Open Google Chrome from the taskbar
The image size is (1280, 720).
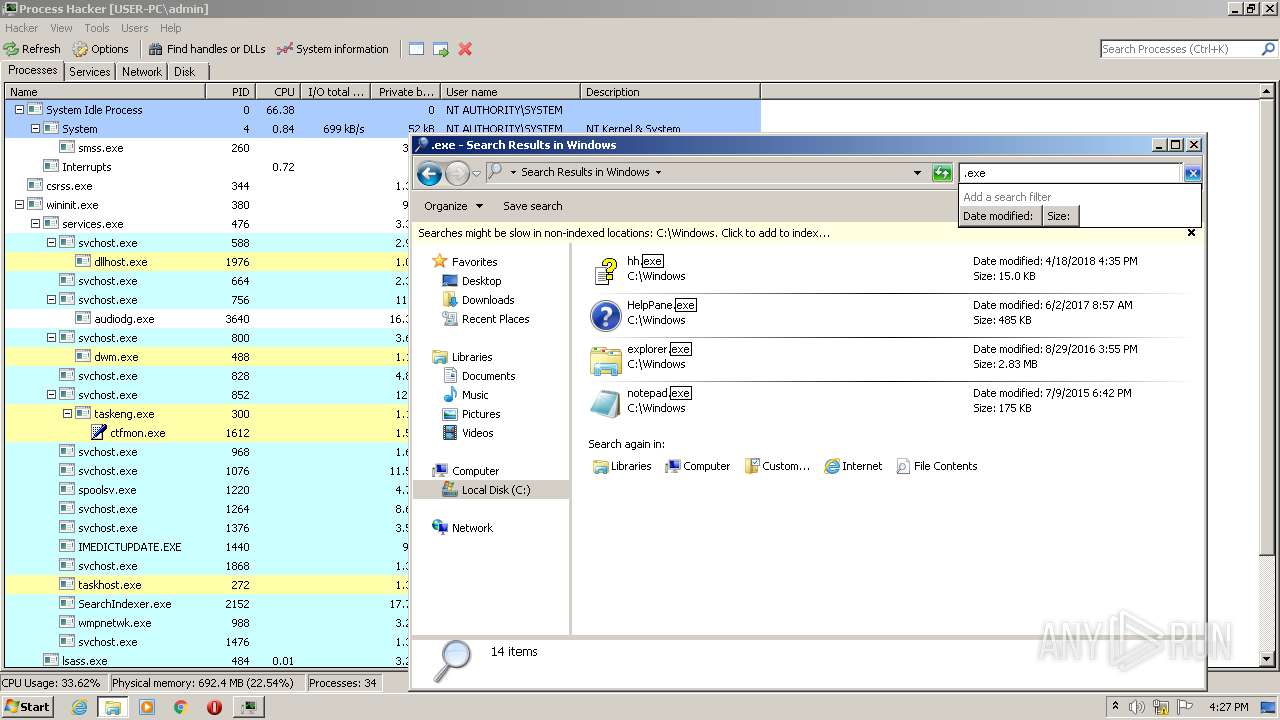[x=180, y=707]
